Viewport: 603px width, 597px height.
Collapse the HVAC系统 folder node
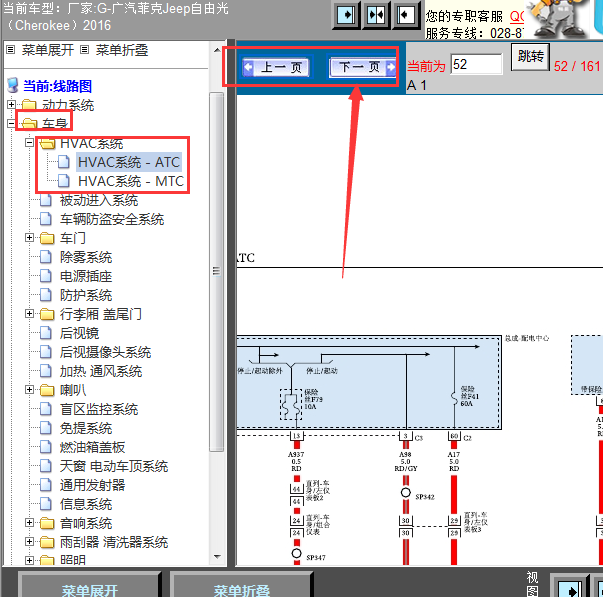point(29,142)
